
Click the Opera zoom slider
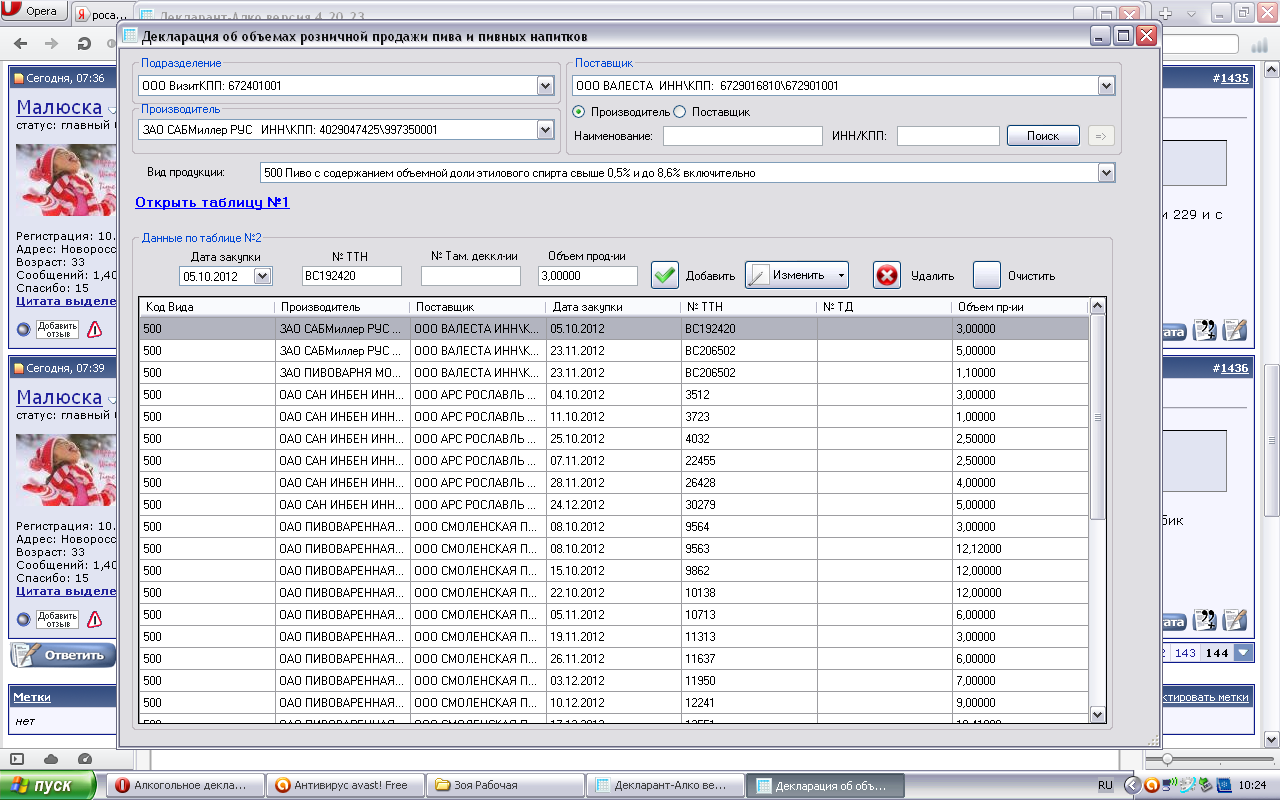coord(1166,759)
